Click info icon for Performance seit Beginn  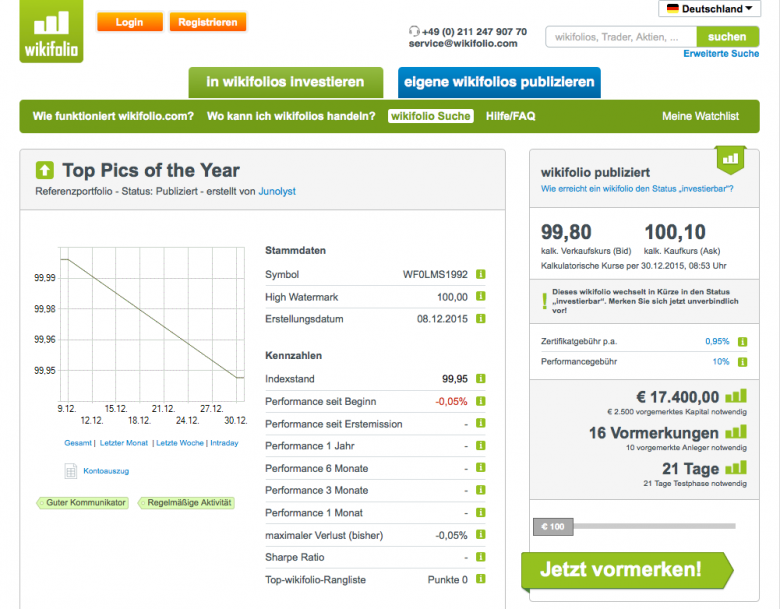click(x=481, y=401)
